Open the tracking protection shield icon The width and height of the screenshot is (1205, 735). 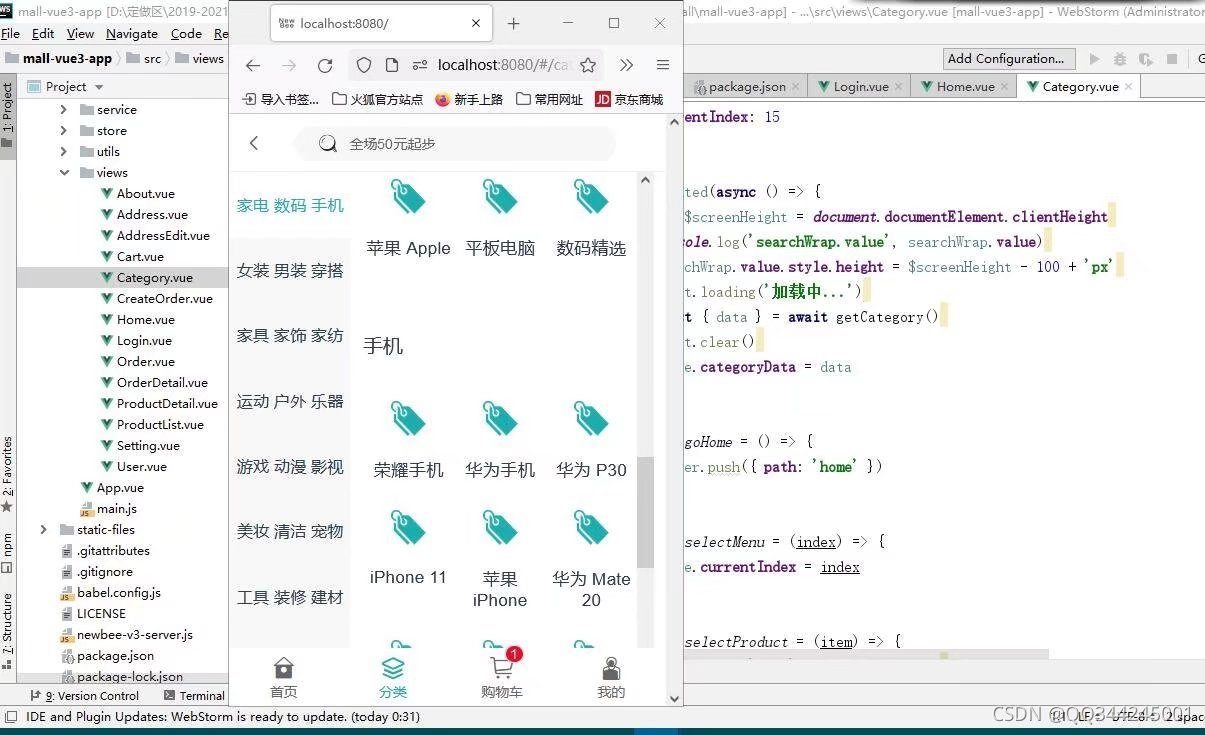pyautogui.click(x=364, y=65)
